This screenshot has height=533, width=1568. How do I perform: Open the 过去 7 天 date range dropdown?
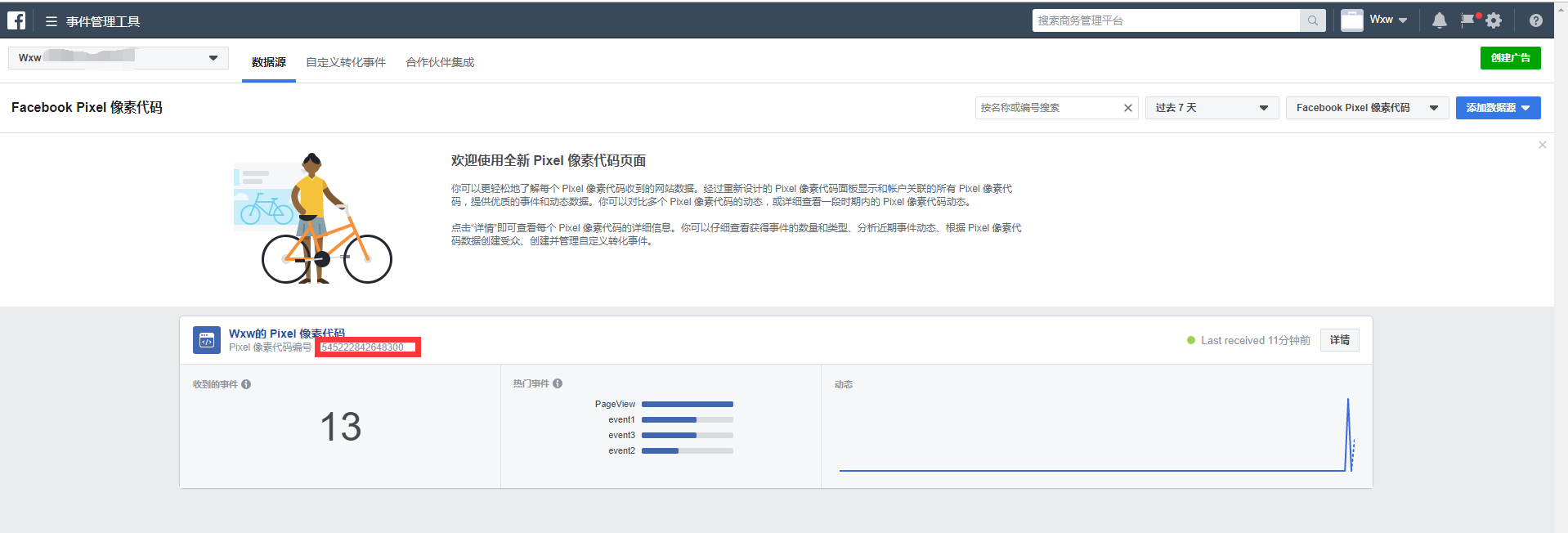coord(1212,108)
